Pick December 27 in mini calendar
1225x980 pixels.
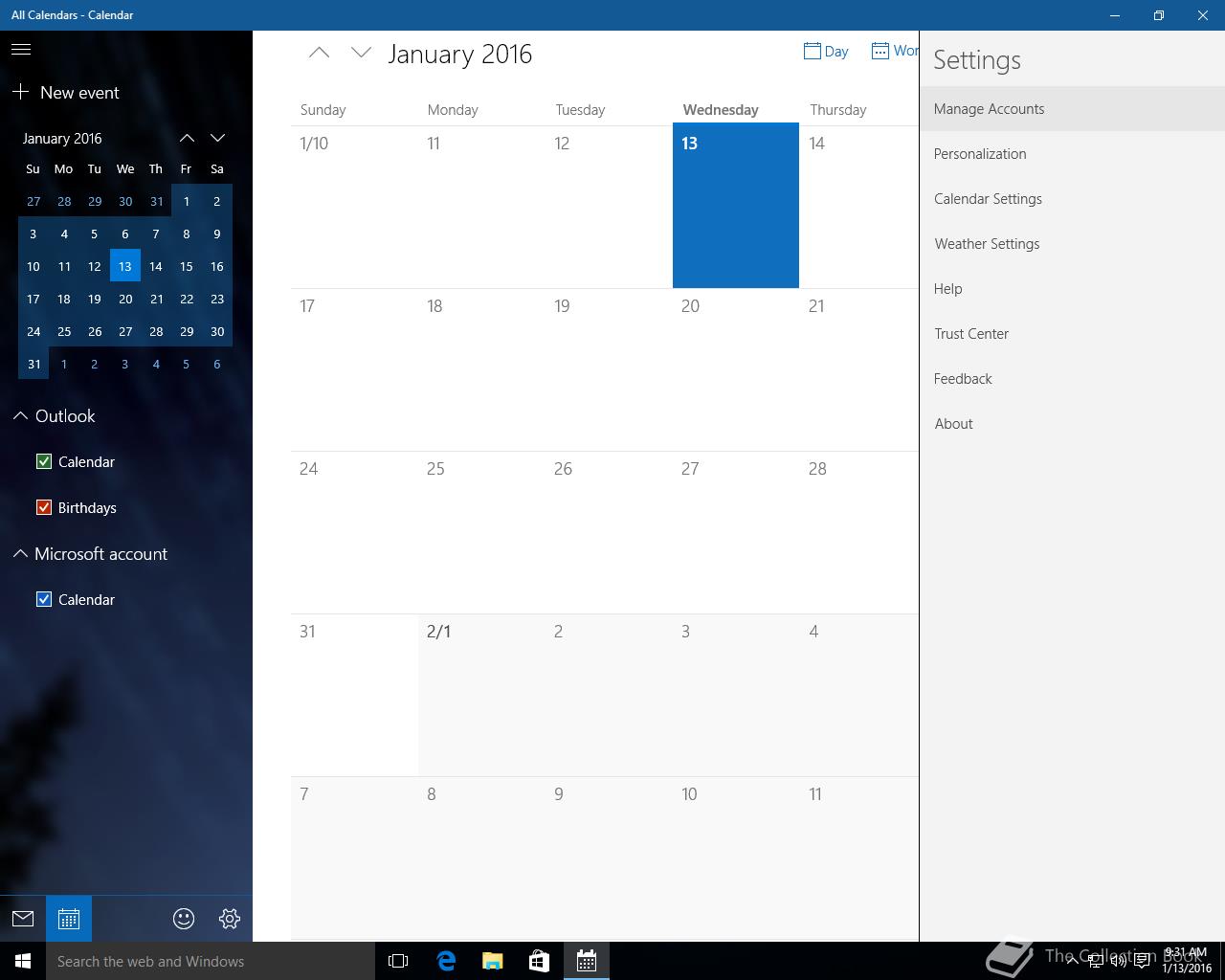pyautogui.click(x=33, y=201)
